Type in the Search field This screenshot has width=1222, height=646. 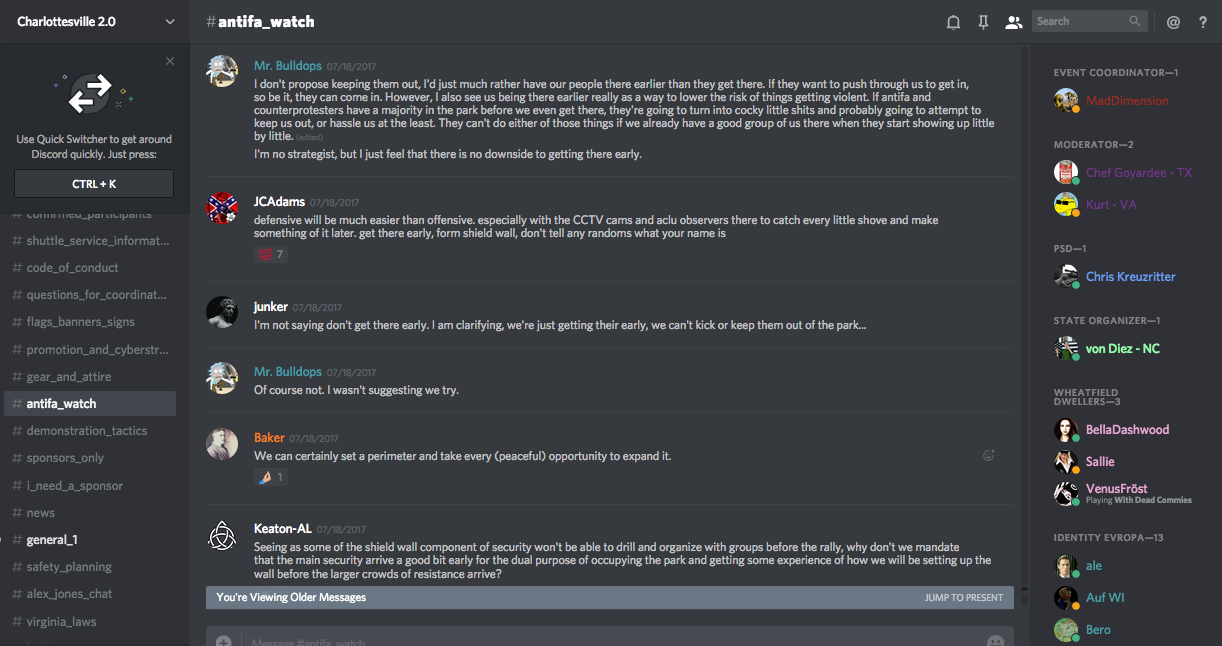[1080, 21]
